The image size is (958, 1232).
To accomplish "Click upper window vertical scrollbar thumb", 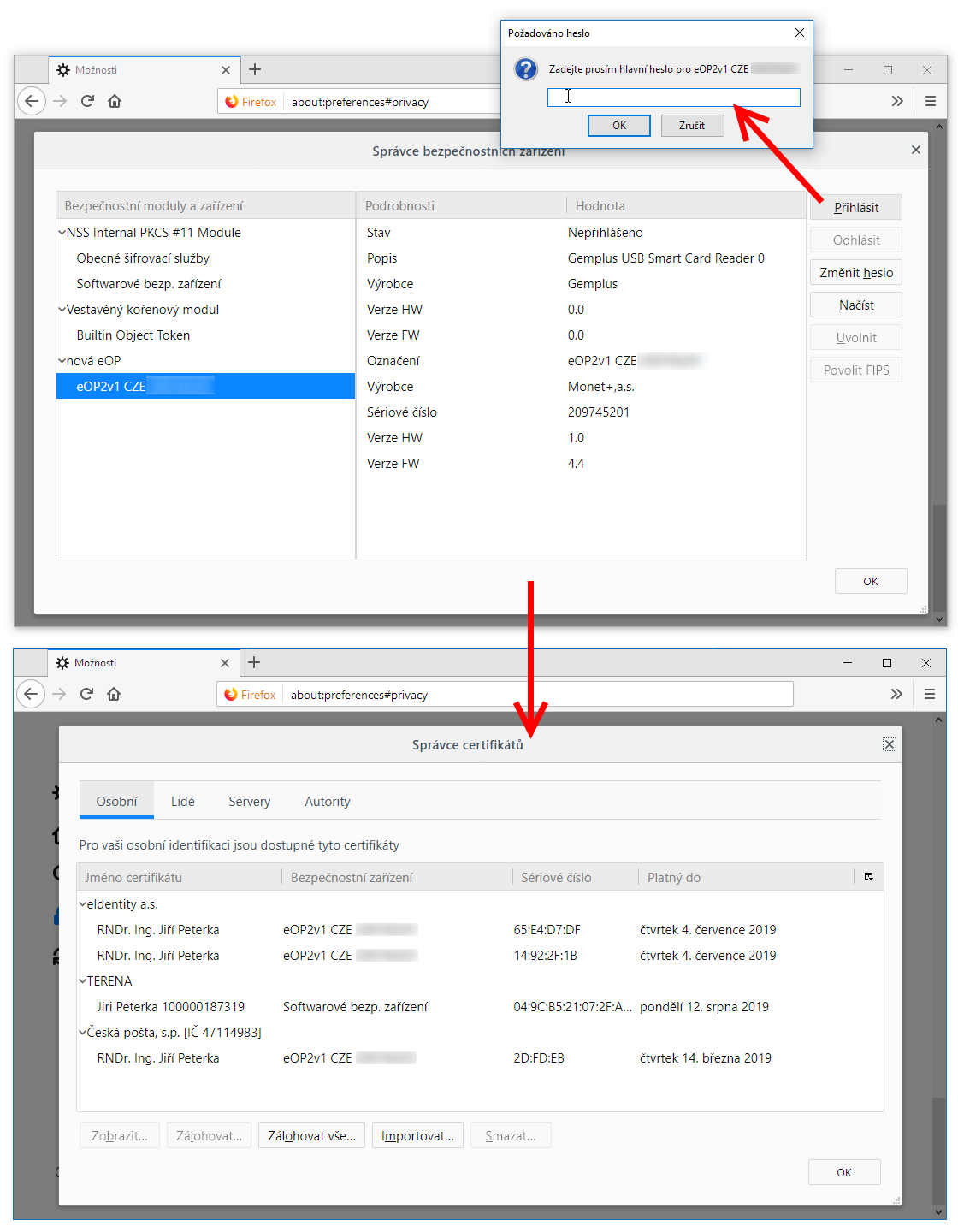I will (x=940, y=556).
